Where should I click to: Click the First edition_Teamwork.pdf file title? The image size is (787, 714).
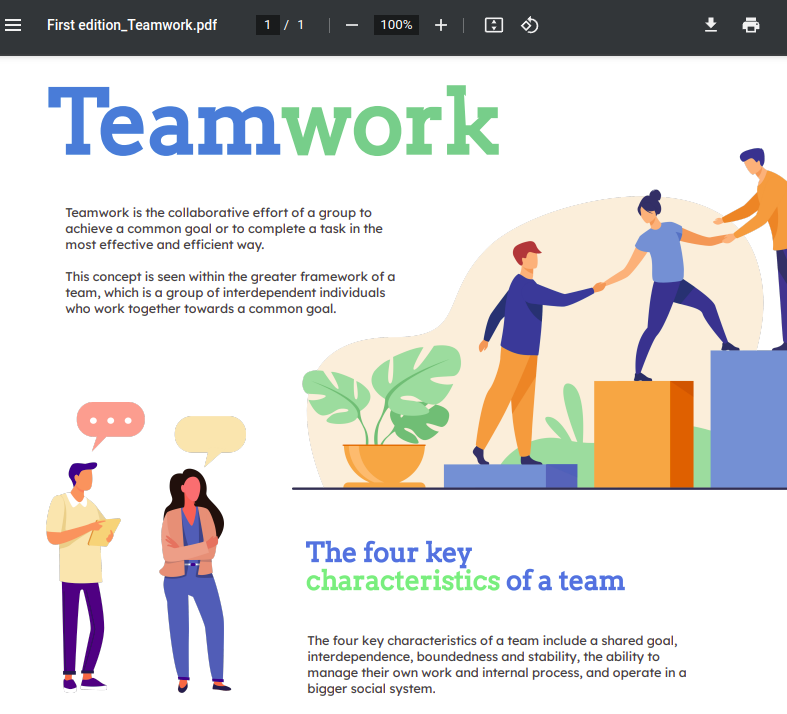pos(132,25)
